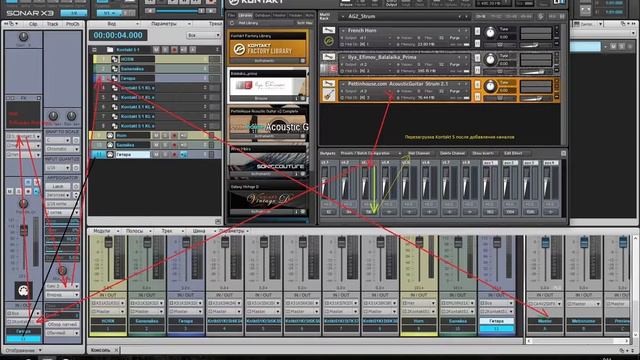Open the Все filter dropdown beside timecode
640x360 pixels.
pos(203,36)
